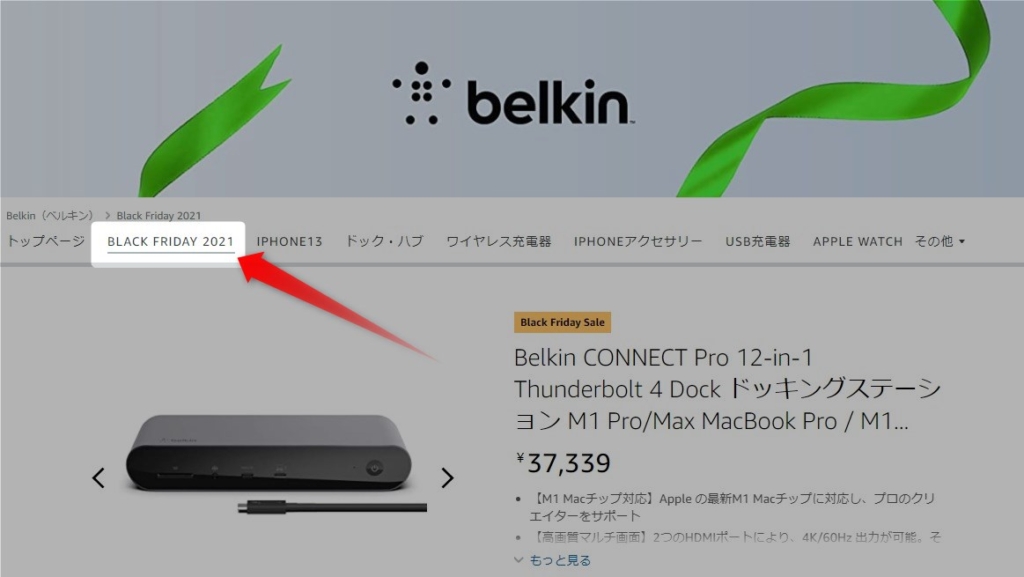Click the chevron beside もっと見る

[x=519, y=560]
